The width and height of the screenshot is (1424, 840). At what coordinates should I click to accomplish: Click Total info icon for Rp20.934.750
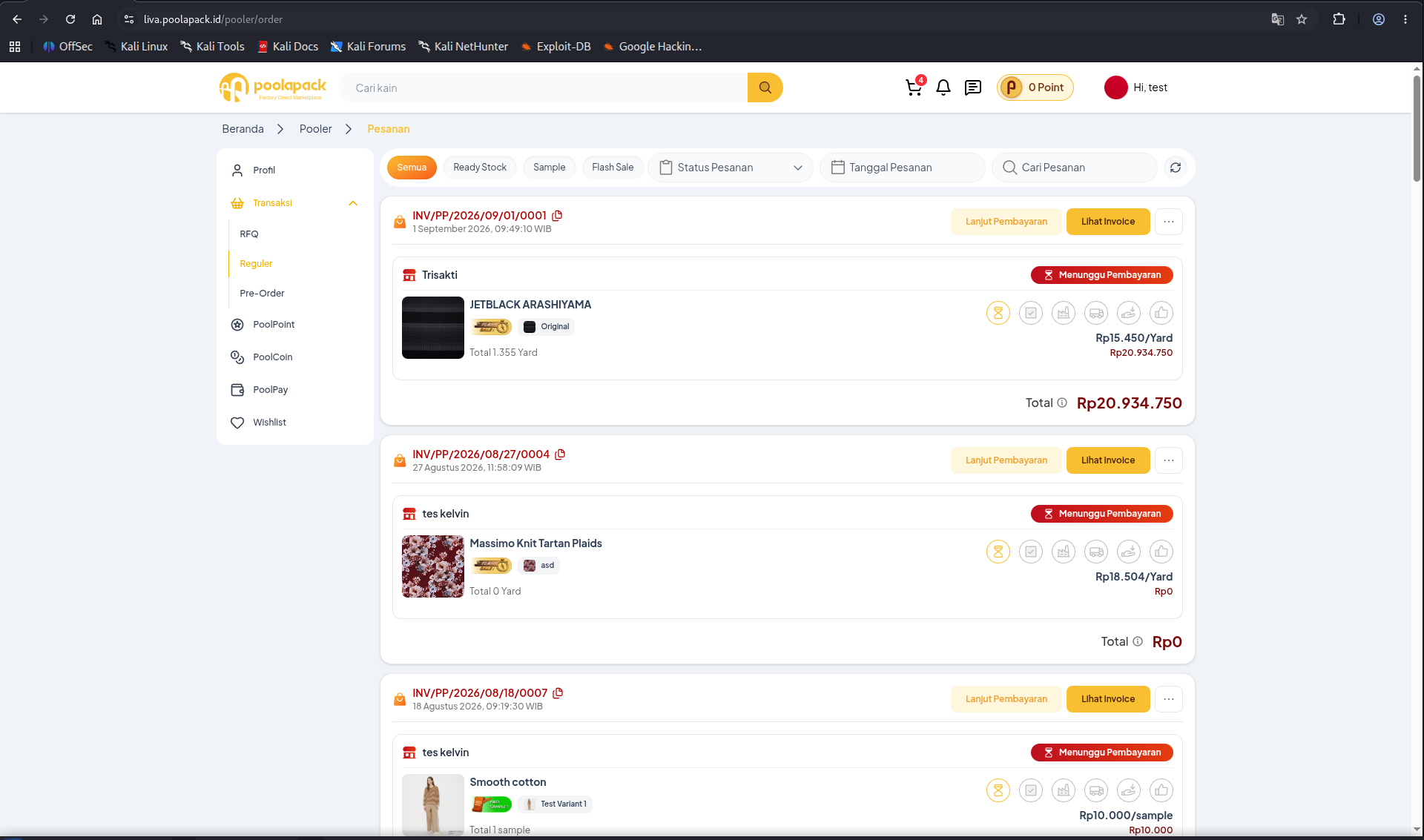point(1062,403)
